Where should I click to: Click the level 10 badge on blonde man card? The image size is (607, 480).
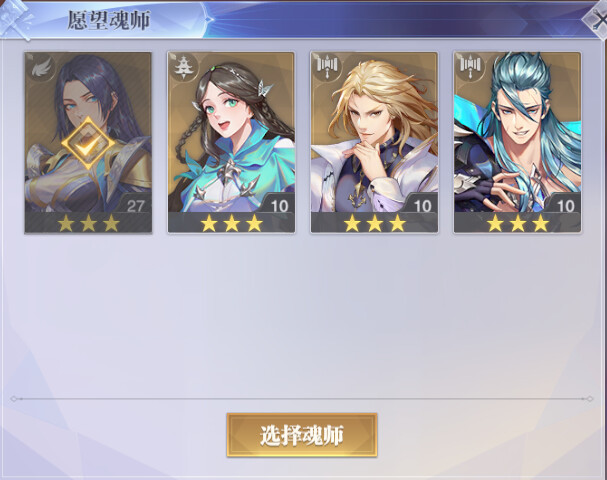(x=422, y=206)
